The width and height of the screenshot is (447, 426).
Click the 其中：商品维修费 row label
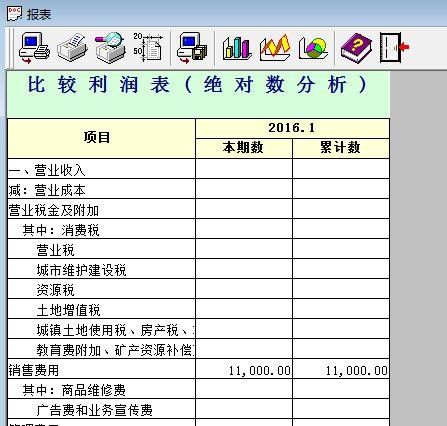pyautogui.click(x=74, y=390)
